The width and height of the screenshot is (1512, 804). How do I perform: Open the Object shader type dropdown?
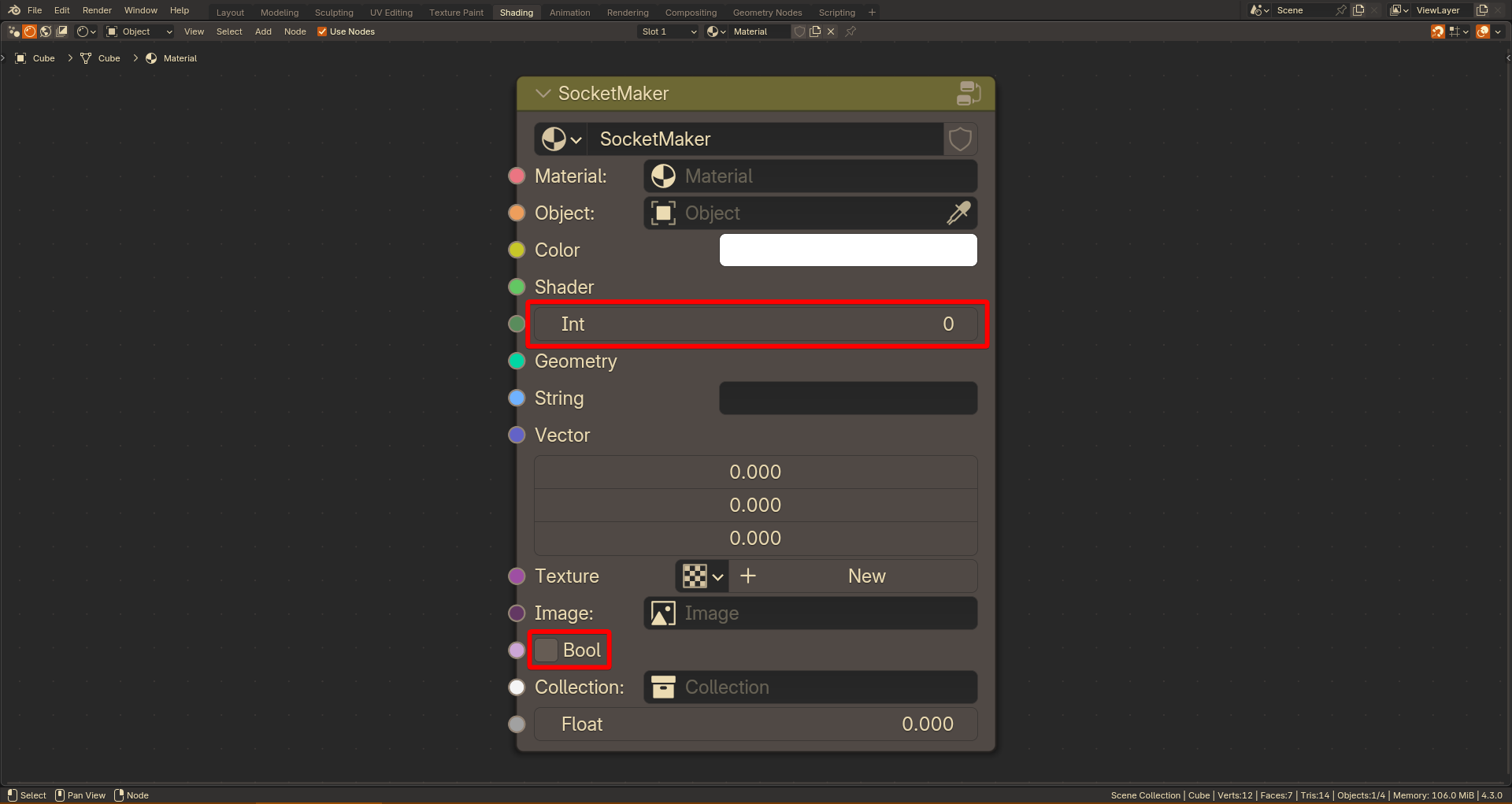(139, 31)
